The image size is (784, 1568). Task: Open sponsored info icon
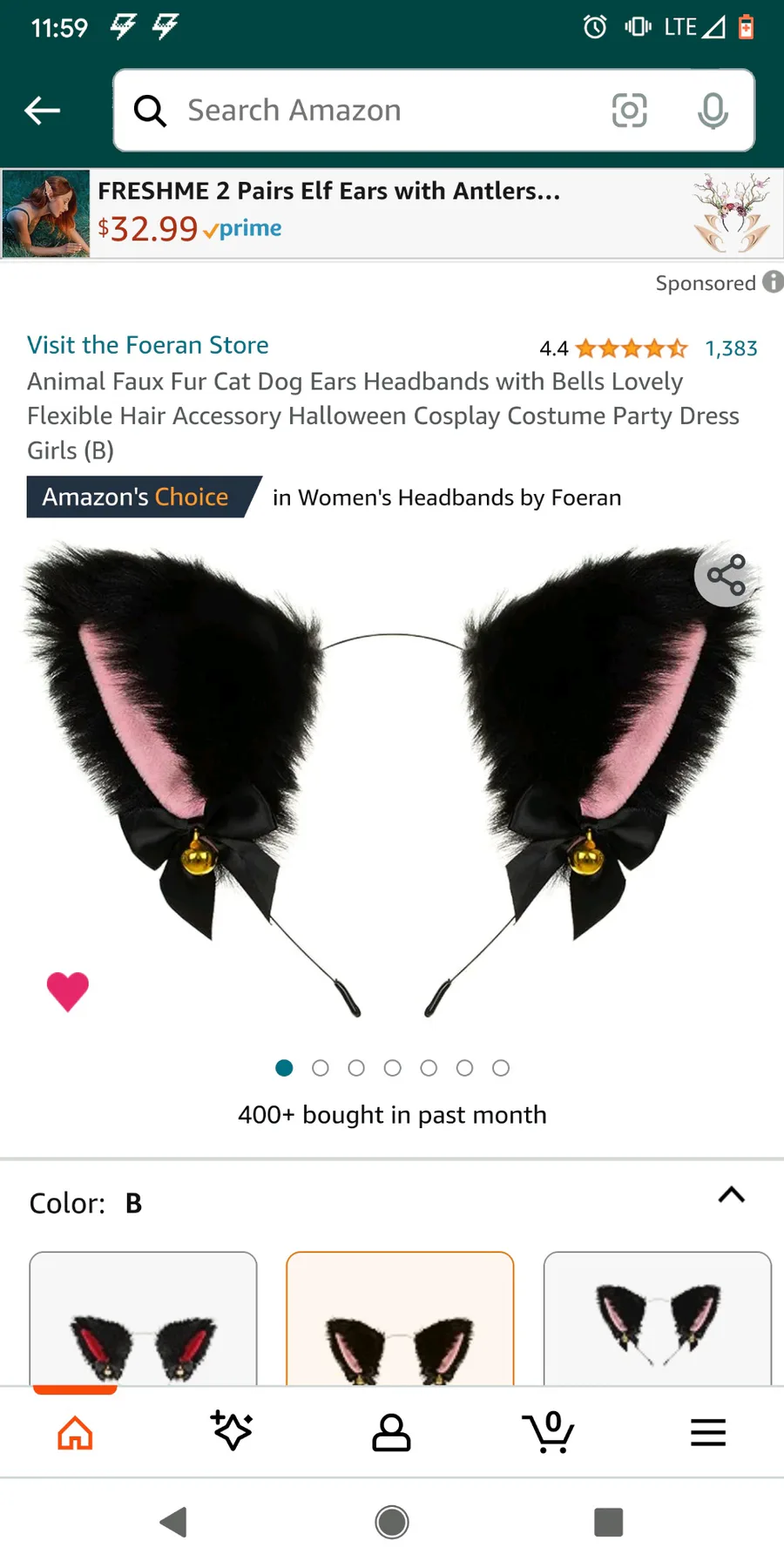click(773, 282)
